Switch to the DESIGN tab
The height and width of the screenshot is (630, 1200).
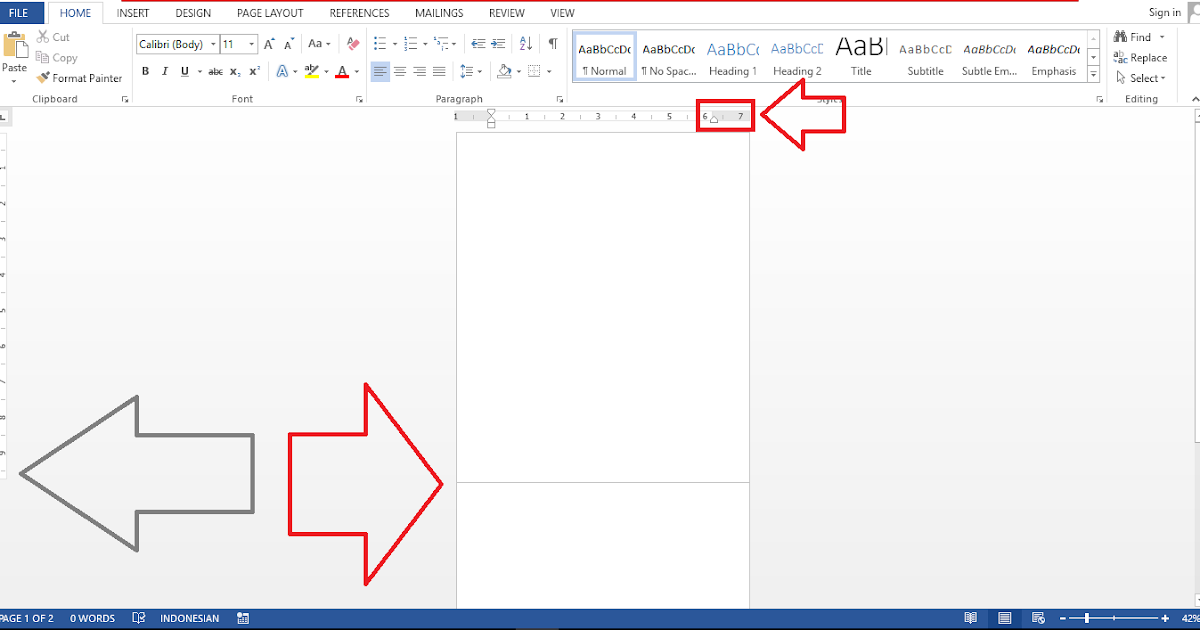click(x=193, y=13)
